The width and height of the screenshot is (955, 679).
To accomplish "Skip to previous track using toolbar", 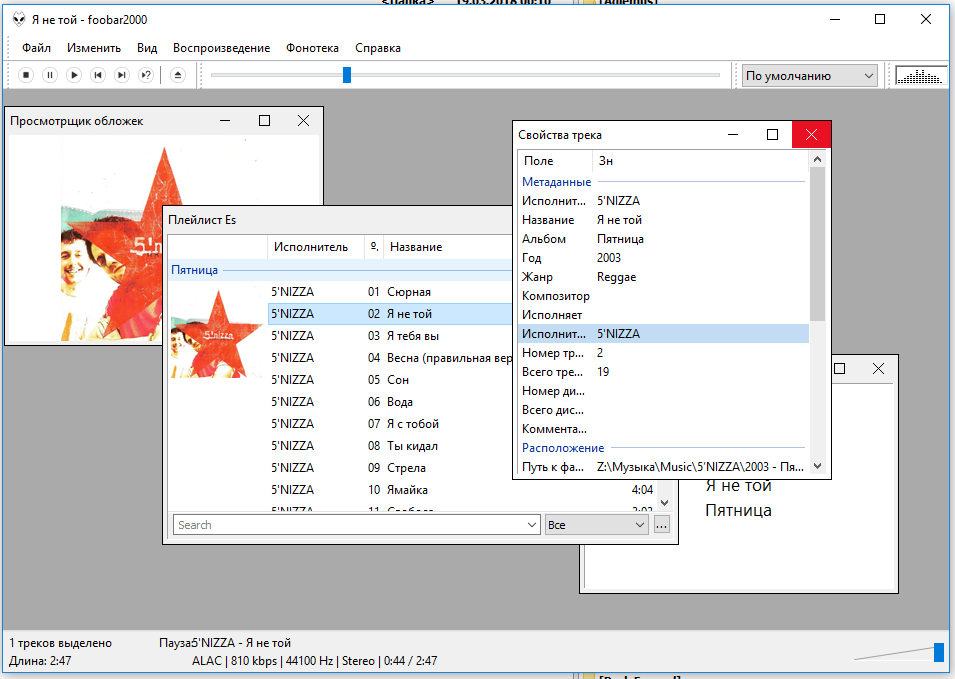I will pyautogui.click(x=98, y=75).
